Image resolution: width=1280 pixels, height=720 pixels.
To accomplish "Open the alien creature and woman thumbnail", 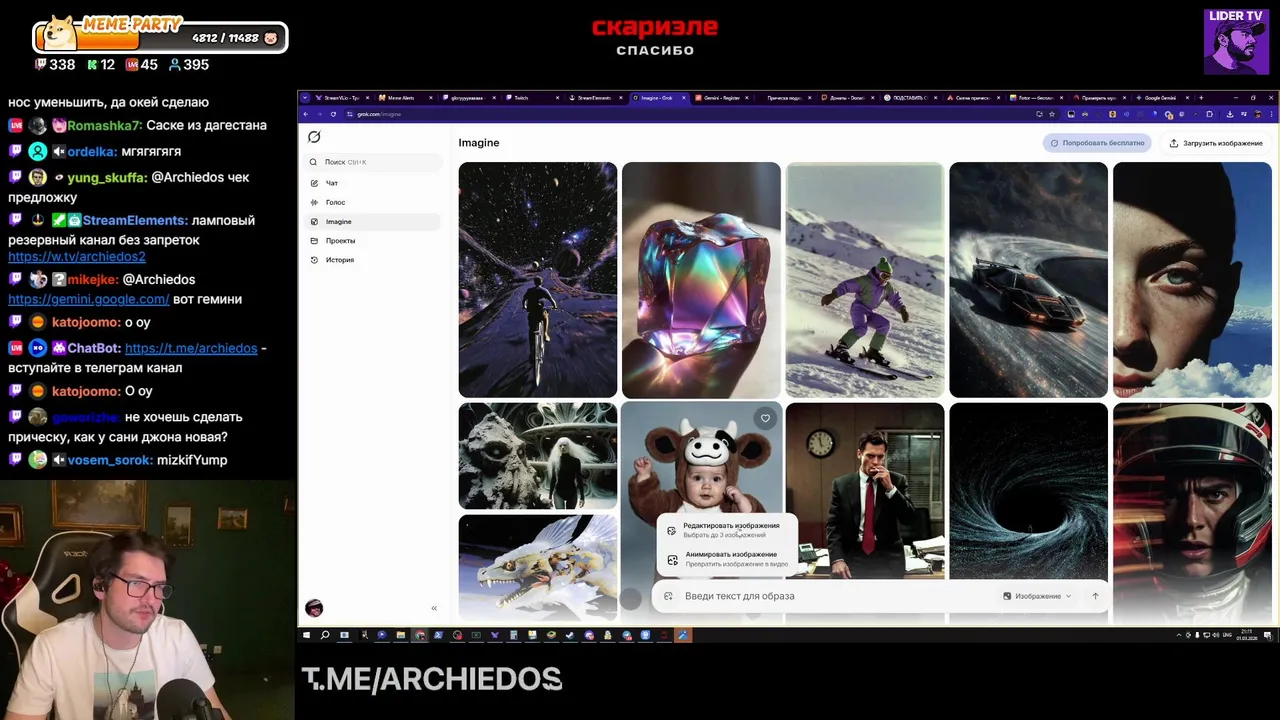I will point(538,456).
